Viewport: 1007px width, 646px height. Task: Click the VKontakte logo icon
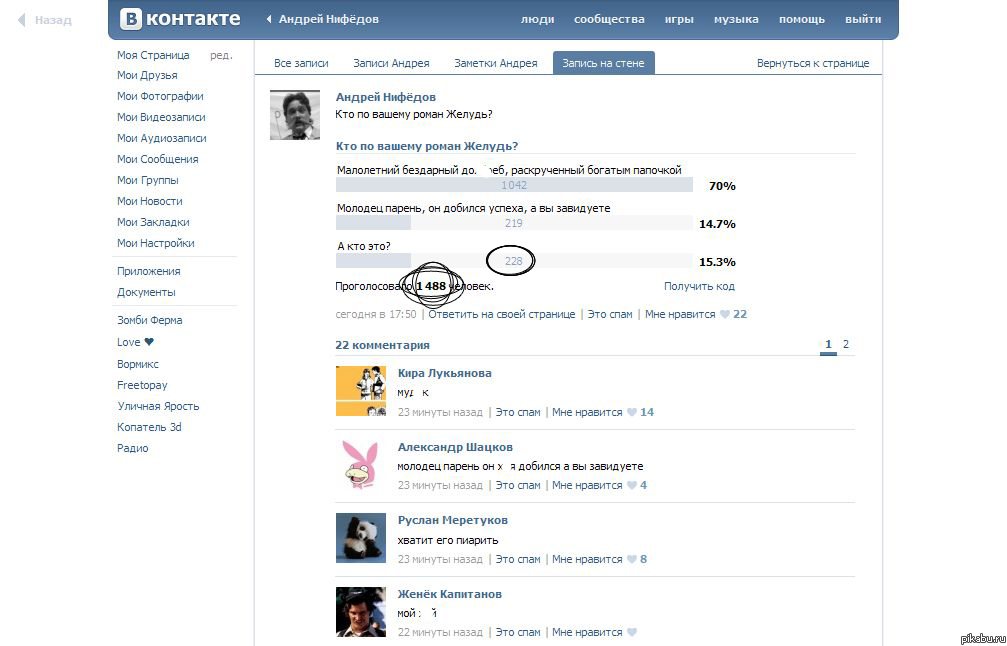(x=130, y=19)
